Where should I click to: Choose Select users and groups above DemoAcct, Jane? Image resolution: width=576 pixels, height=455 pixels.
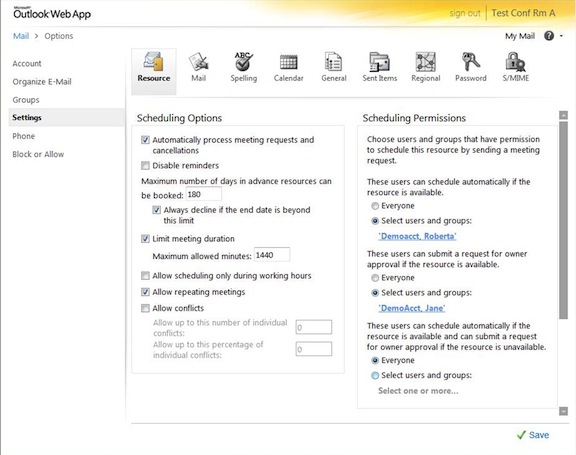pos(375,293)
